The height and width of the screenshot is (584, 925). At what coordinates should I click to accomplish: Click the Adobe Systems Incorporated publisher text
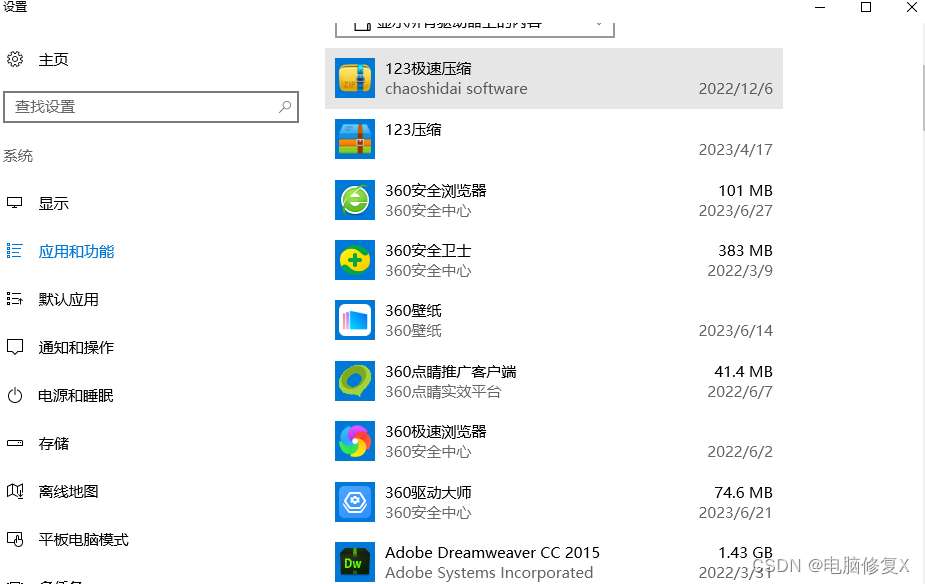click(489, 573)
